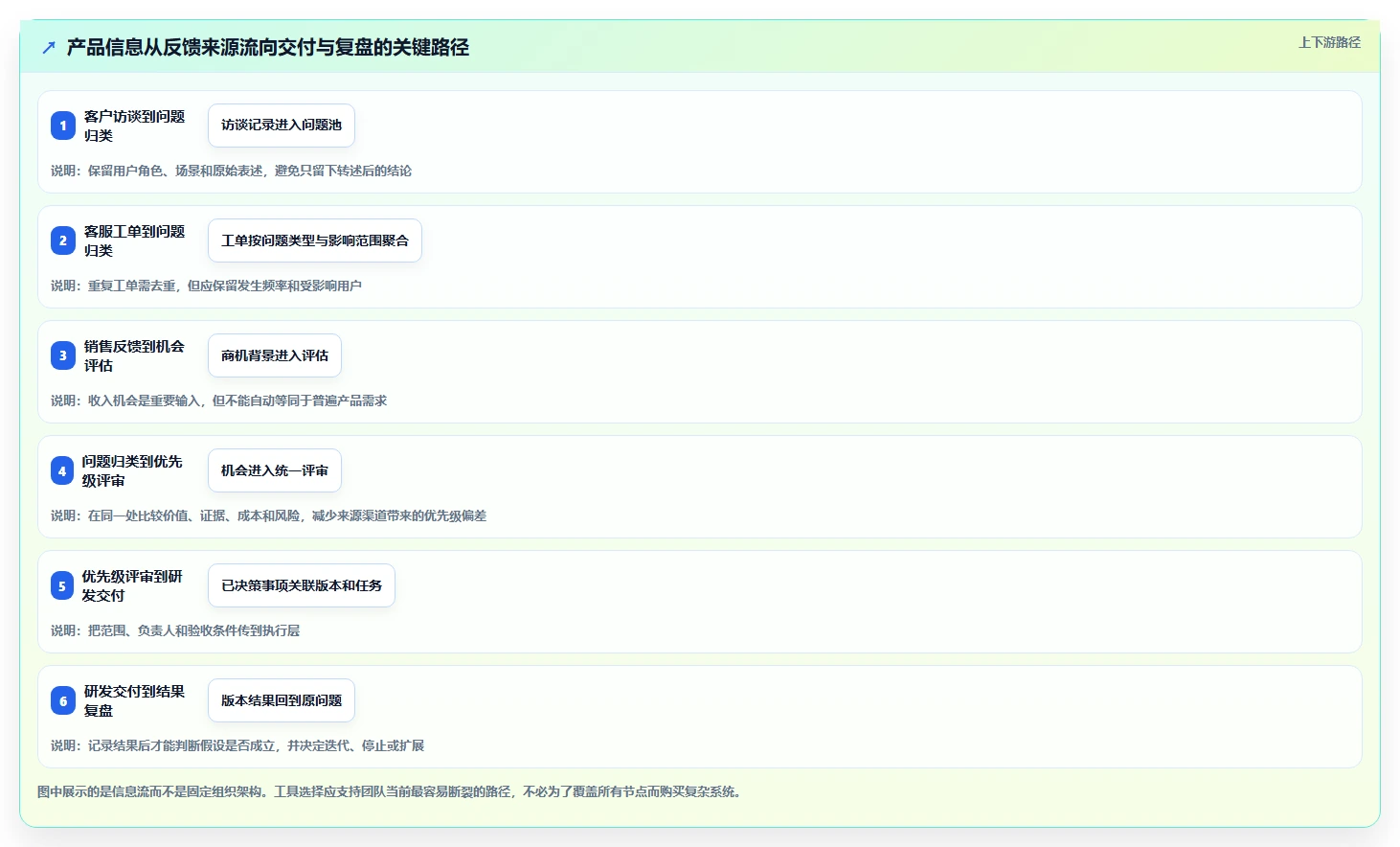Click the title 产品信息从反馈来源流向交付与复盘的关键路径

coord(267,47)
